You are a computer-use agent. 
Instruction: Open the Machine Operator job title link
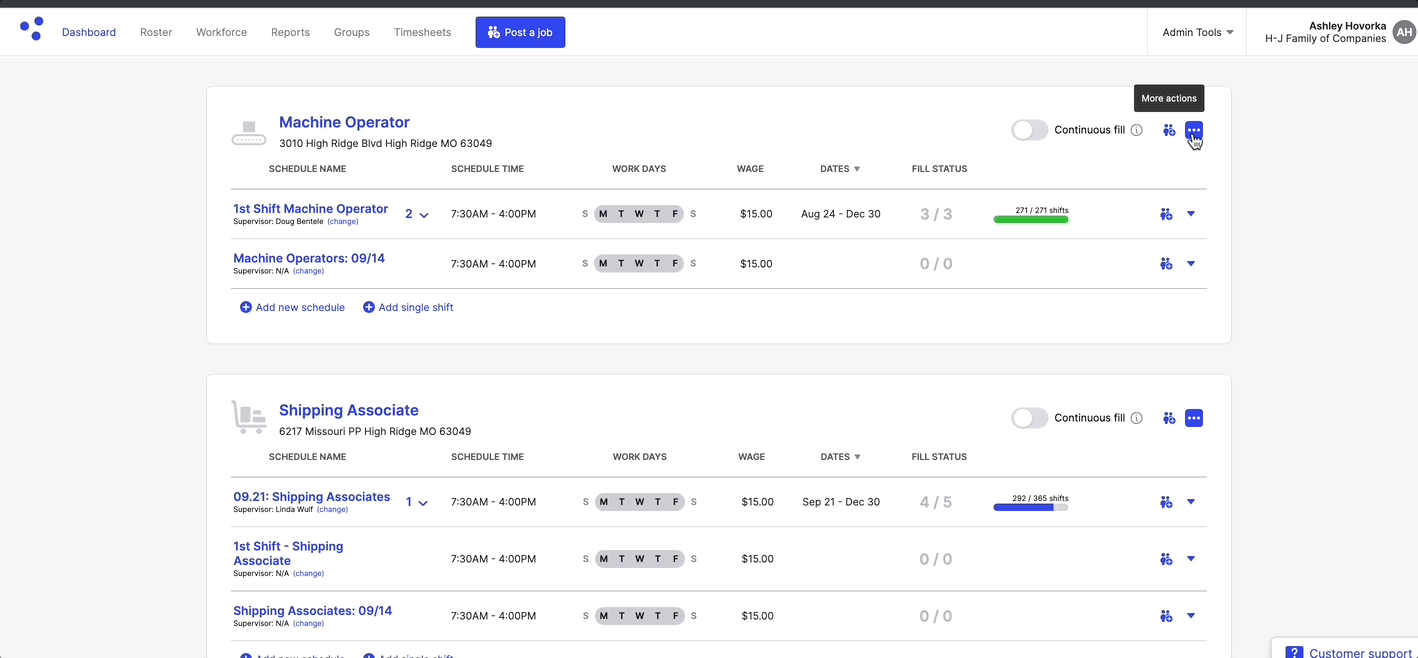click(344, 122)
